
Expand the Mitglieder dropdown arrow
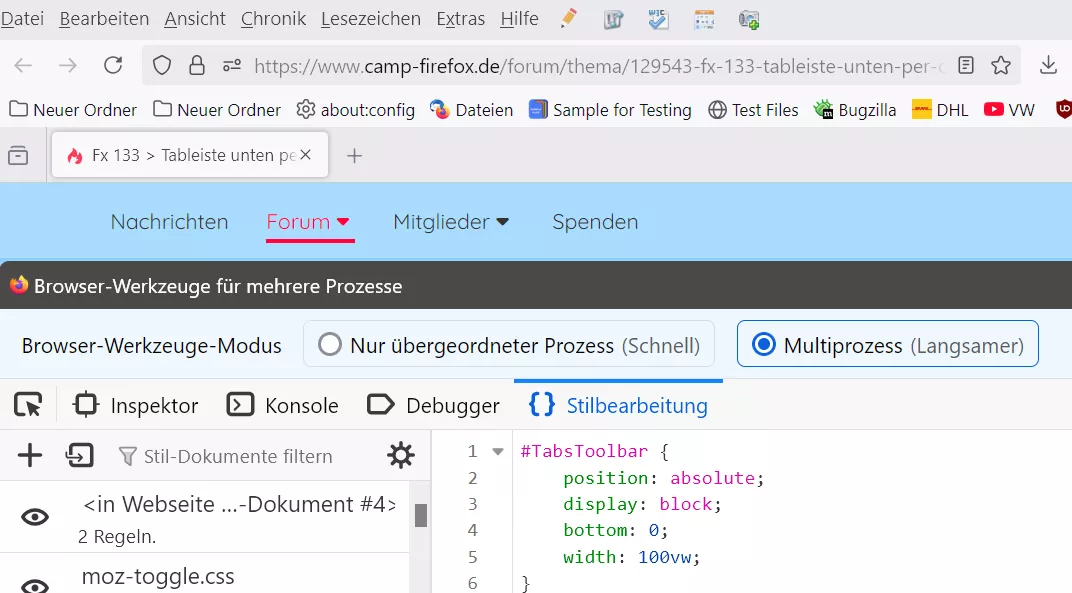coord(502,222)
